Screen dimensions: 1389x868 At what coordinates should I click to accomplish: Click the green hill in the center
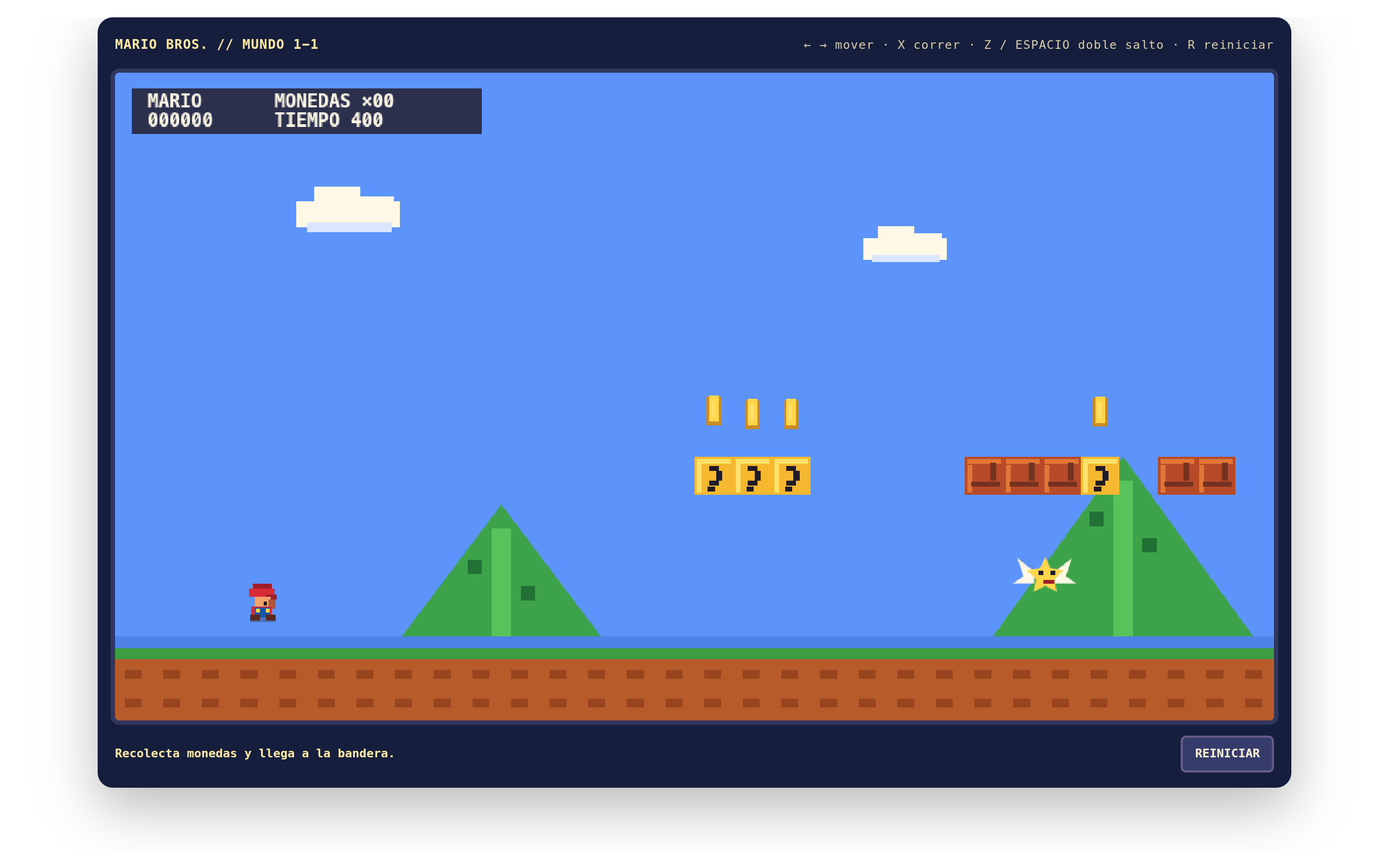pyautogui.click(x=501, y=571)
